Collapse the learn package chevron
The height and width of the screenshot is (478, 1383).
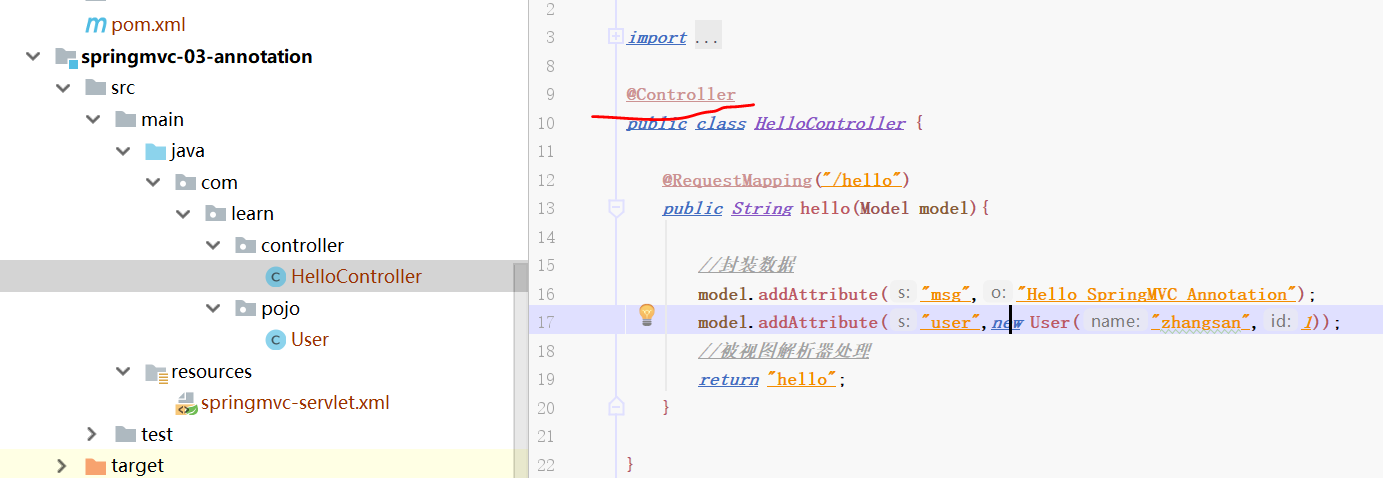pos(184,214)
